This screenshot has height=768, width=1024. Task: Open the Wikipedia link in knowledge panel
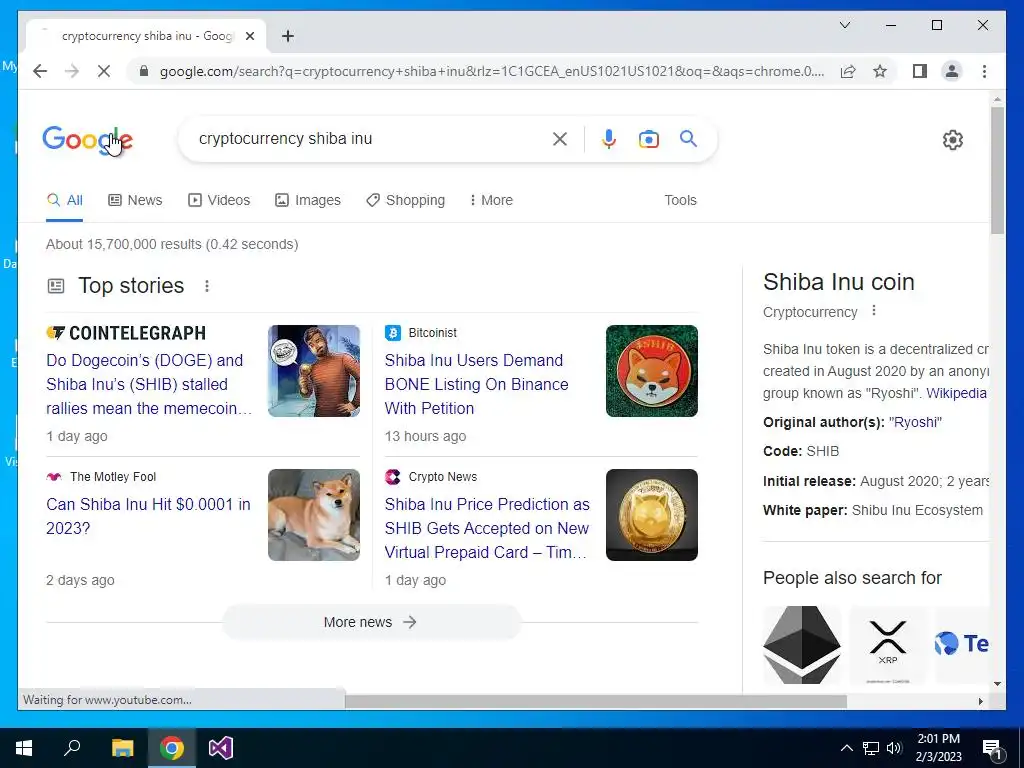click(x=956, y=393)
